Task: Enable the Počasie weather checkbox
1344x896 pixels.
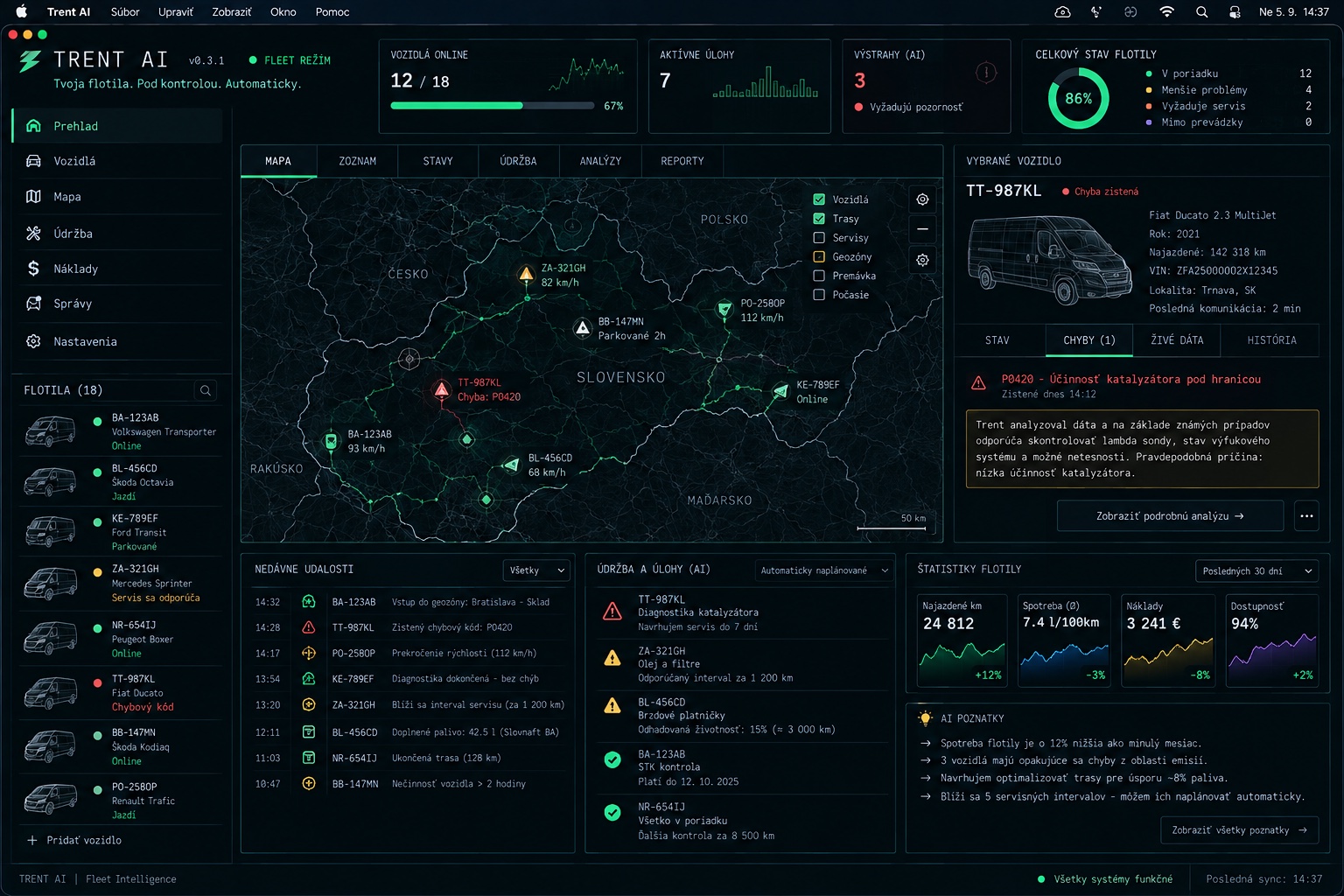Action: (x=819, y=295)
